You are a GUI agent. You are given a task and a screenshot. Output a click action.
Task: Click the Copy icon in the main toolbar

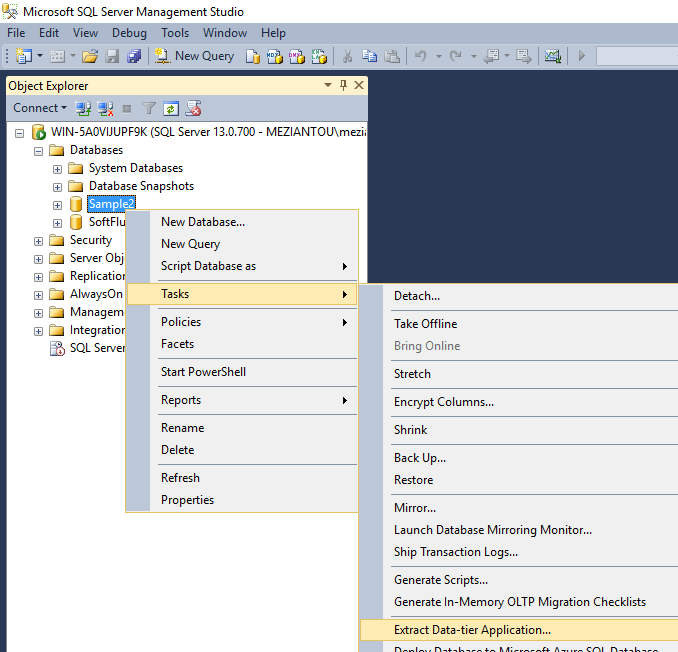(370, 56)
